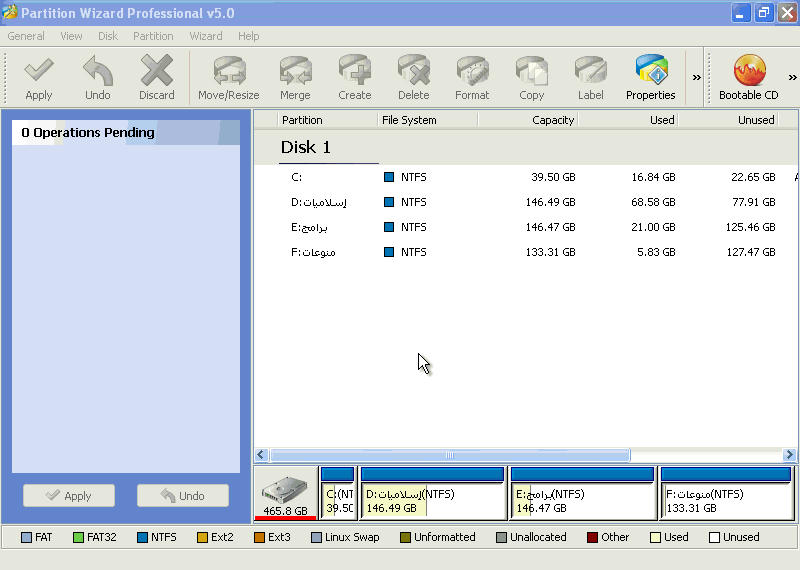Click the FAT32 legend color swatch
This screenshot has width=800, height=570.
[x=78, y=537]
